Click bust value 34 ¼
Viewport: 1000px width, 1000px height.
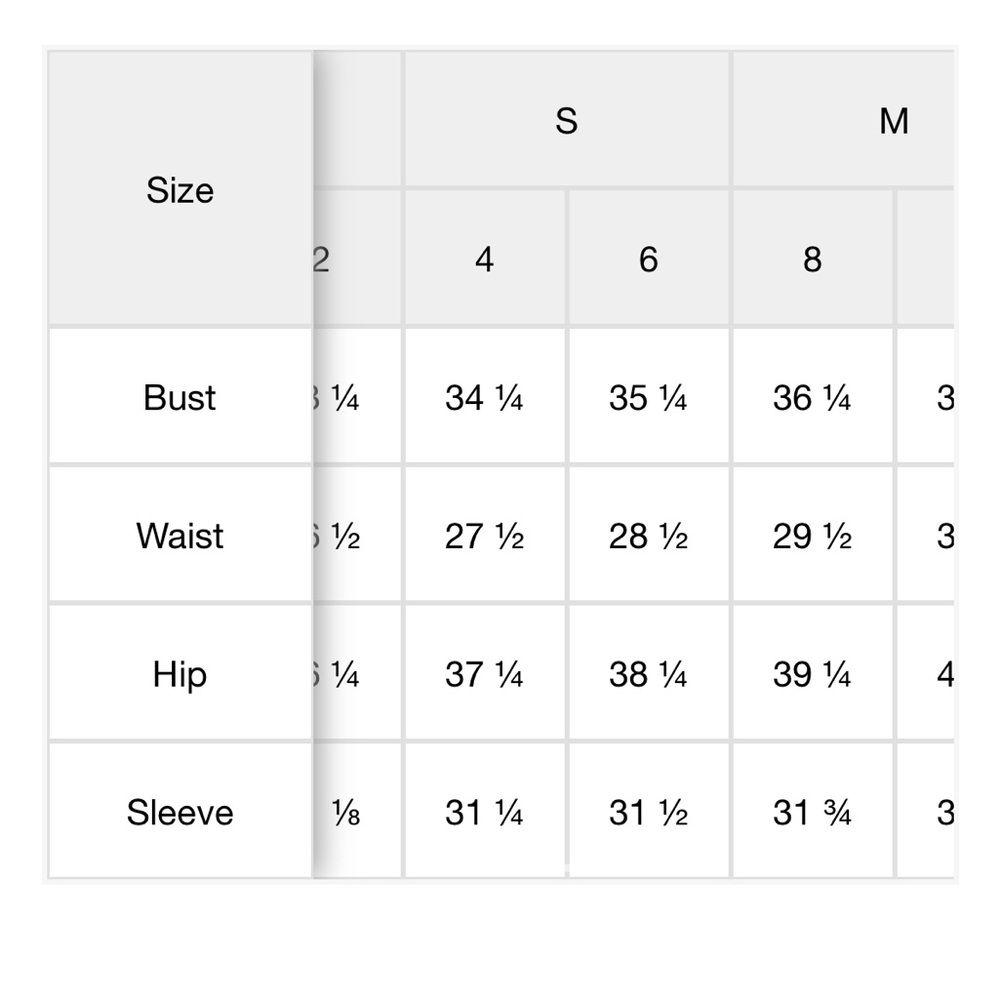484,398
